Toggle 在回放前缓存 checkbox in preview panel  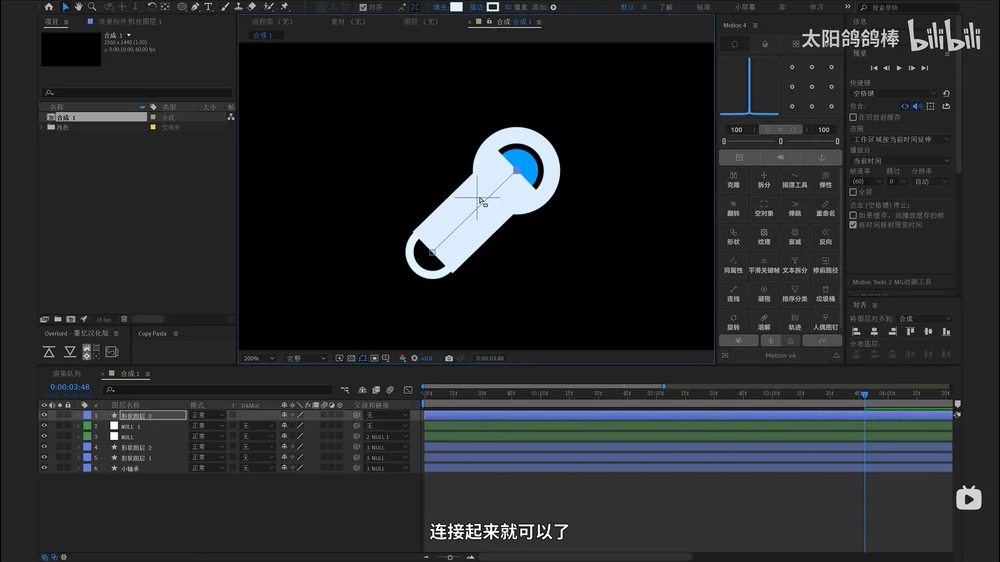853,117
